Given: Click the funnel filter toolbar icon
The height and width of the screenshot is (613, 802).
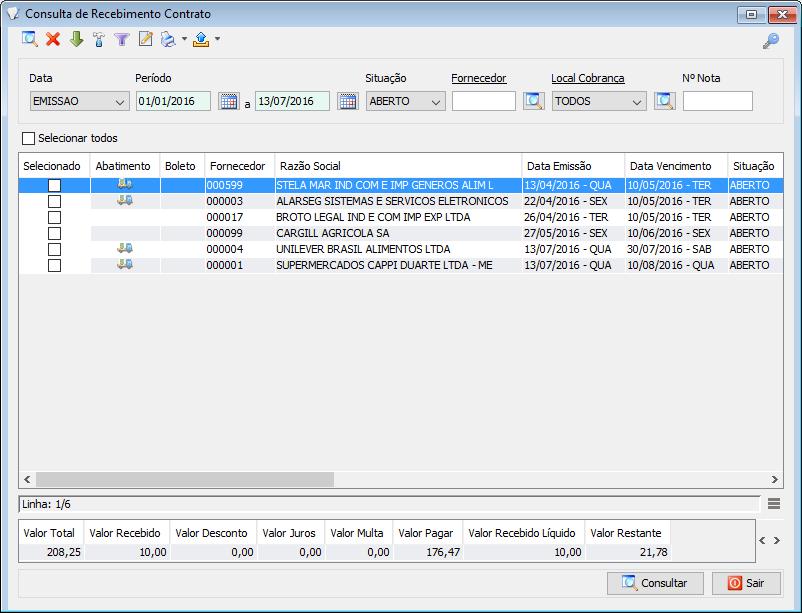Looking at the screenshot, I should [x=122, y=39].
